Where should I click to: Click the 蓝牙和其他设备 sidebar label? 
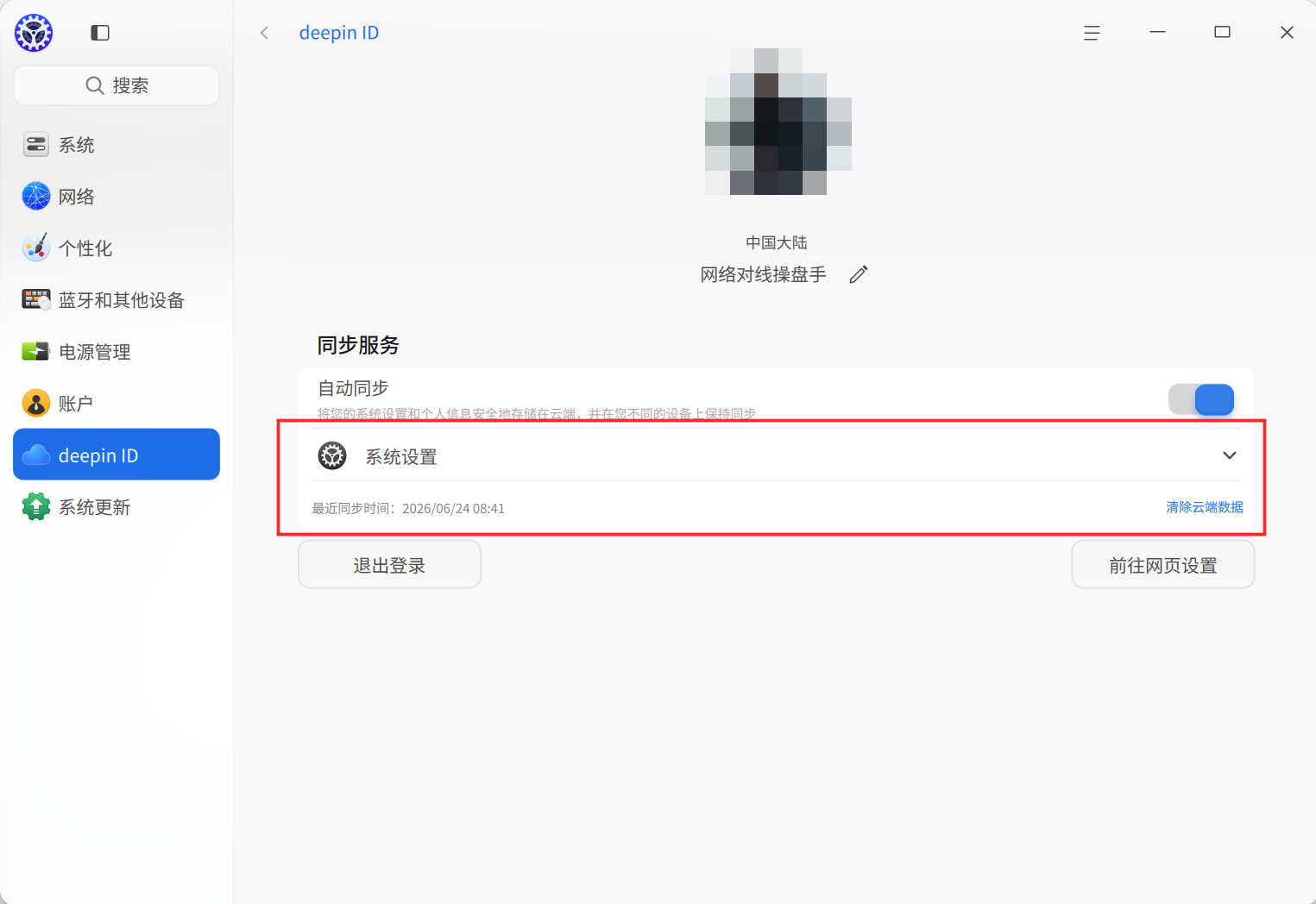point(122,300)
